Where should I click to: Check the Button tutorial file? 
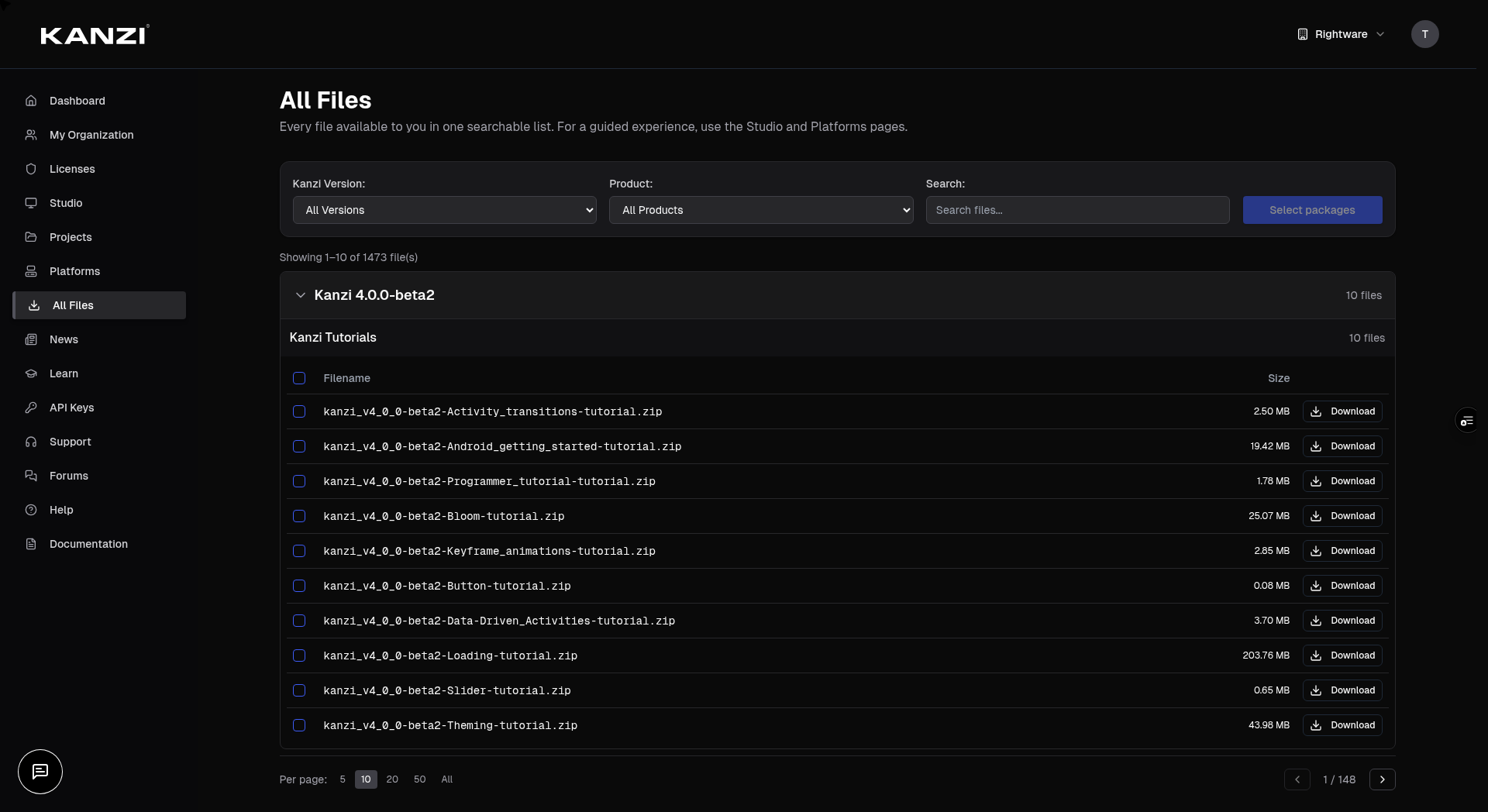299,586
